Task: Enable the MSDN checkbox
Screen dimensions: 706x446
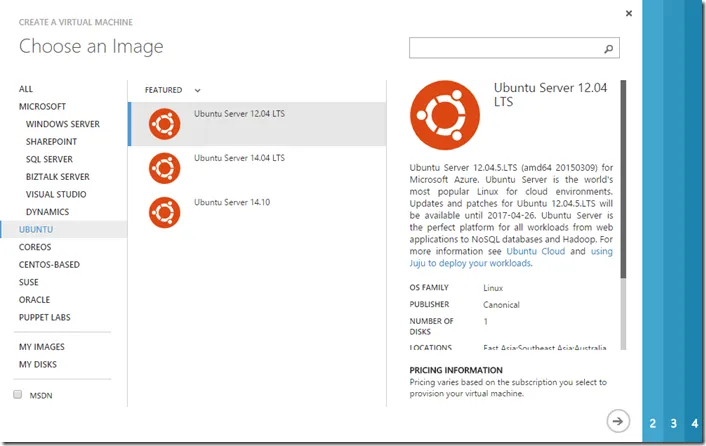Action: (18, 395)
